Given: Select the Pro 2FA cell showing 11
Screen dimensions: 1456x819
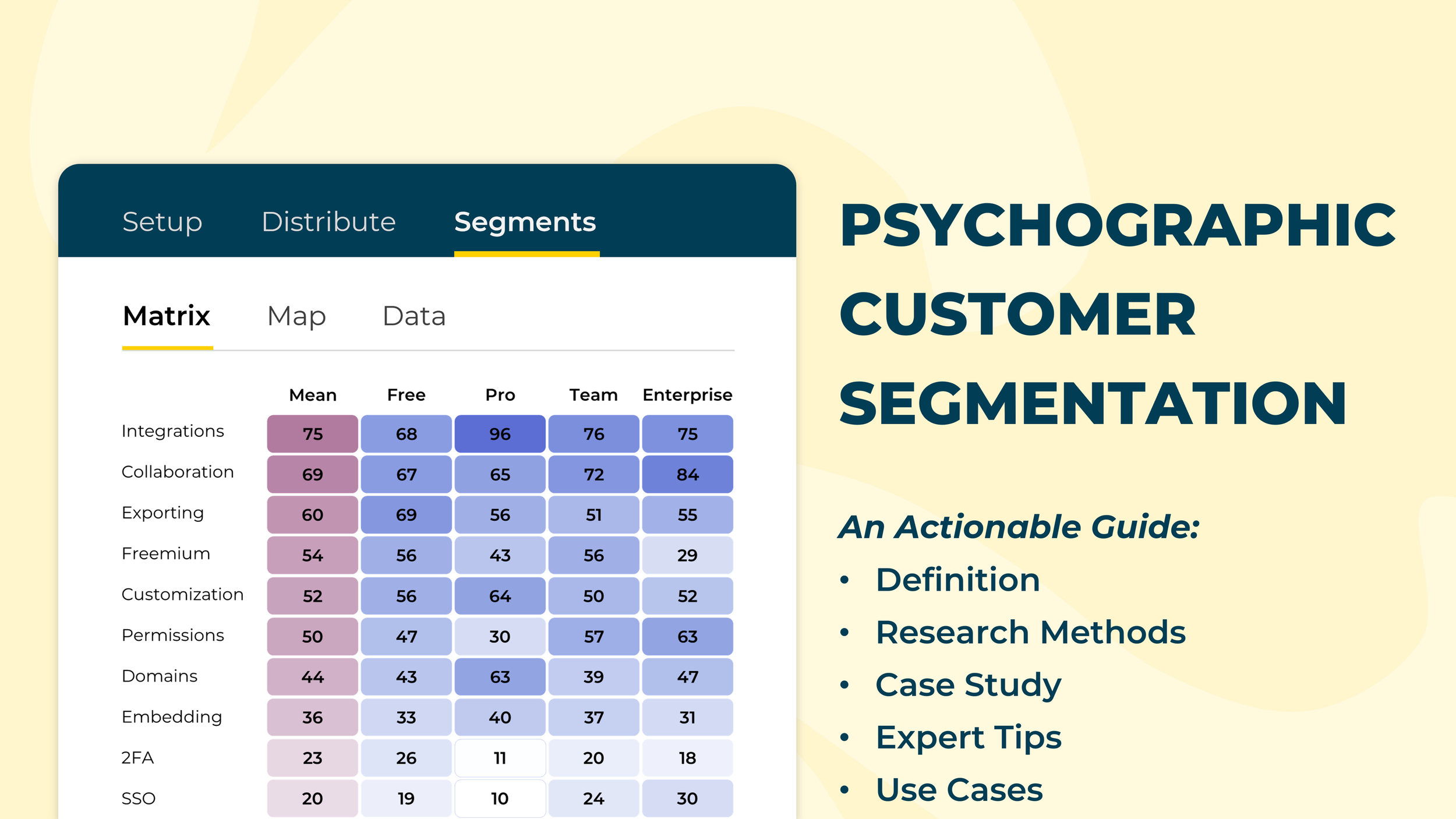Looking at the screenshot, I should coord(500,758).
